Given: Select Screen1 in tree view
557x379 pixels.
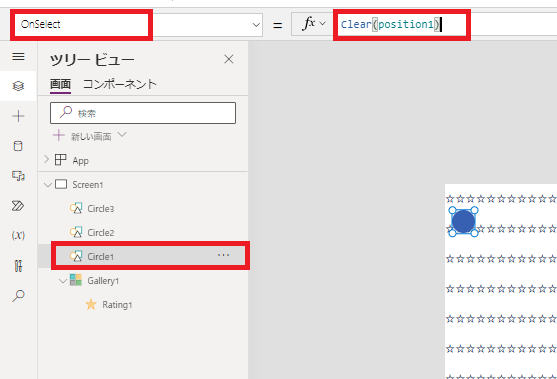Looking at the screenshot, I should (88, 185).
